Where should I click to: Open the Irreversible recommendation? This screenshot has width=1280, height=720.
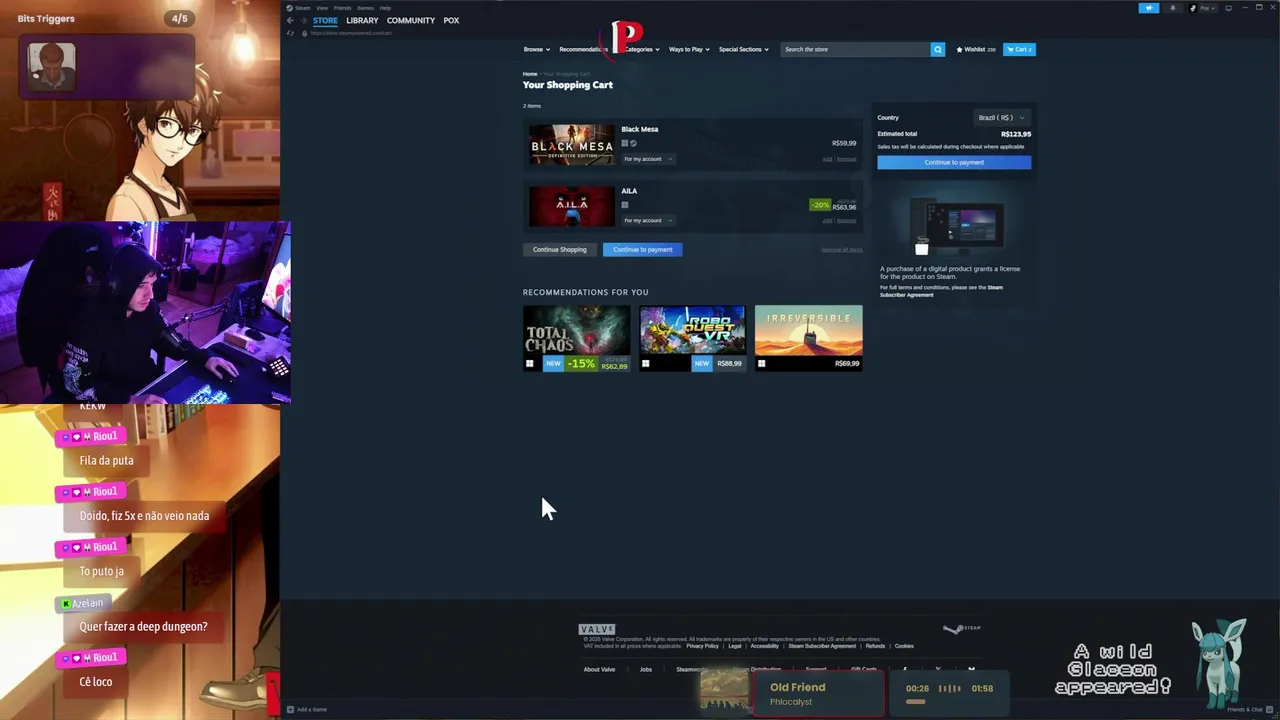[x=808, y=338]
